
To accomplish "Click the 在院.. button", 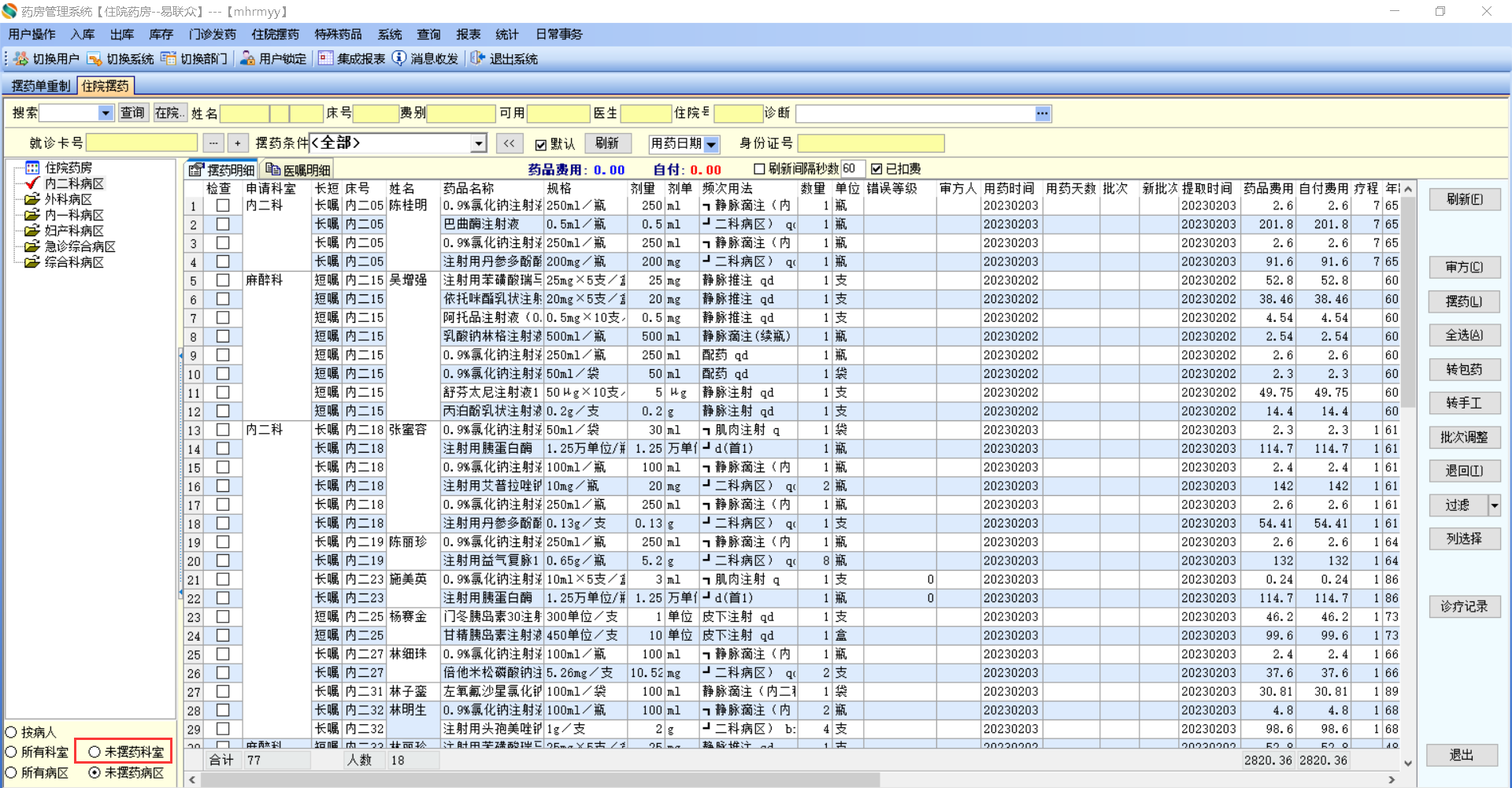I will [170, 113].
